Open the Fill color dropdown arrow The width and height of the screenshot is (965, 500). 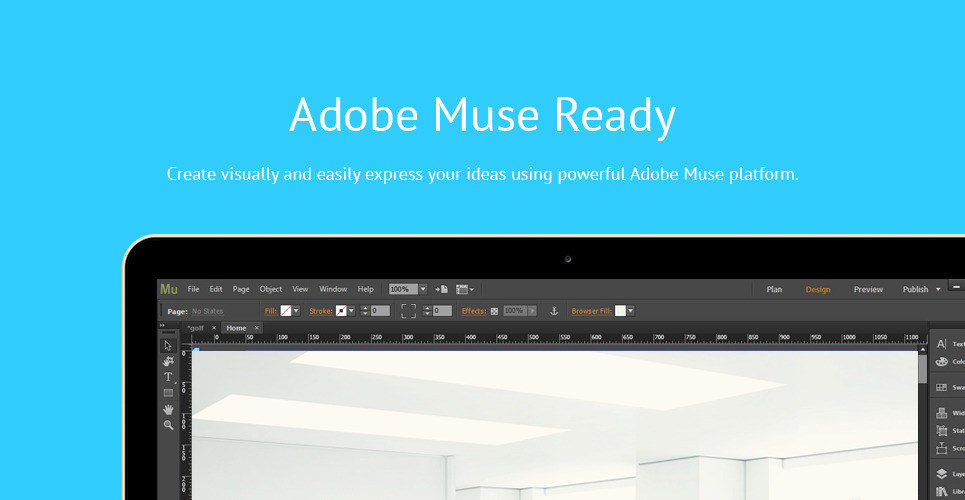[296, 311]
